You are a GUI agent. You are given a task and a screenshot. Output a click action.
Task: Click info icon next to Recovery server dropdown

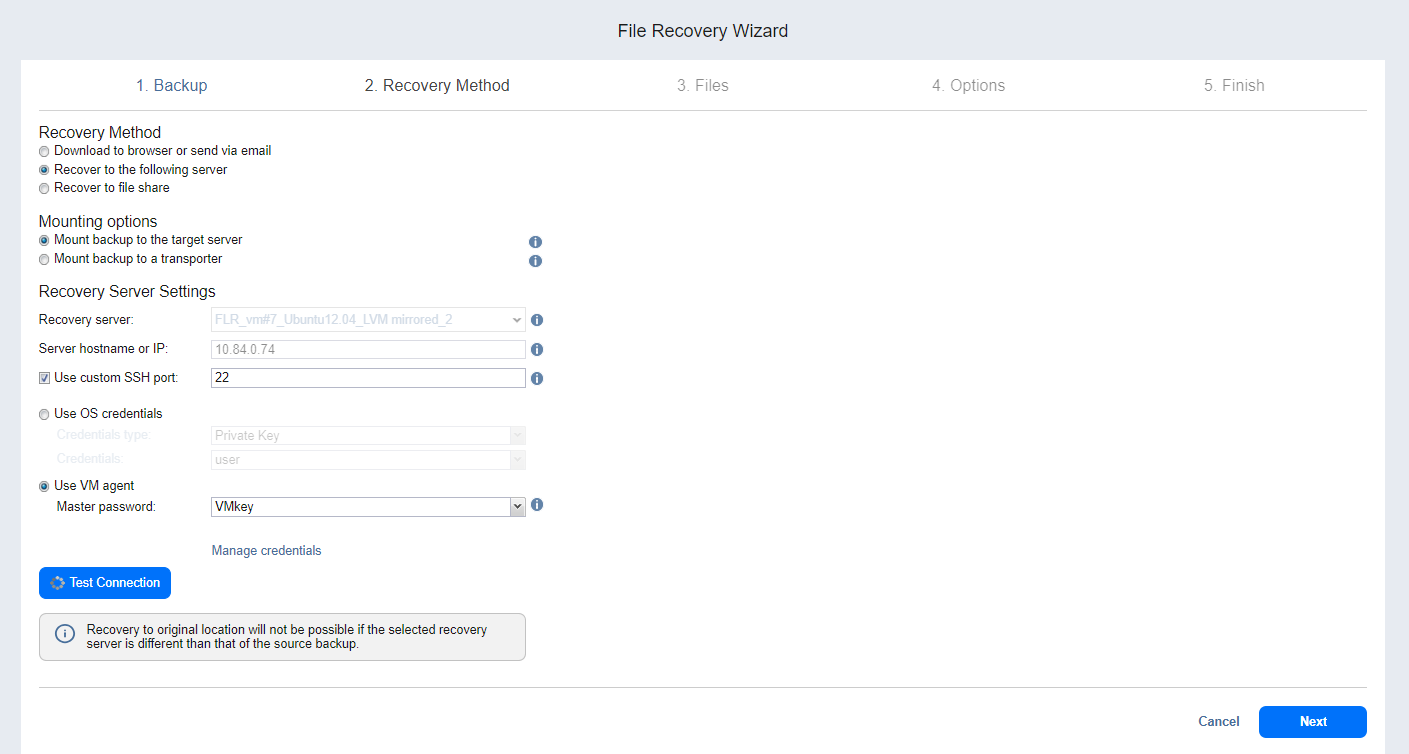[x=537, y=320]
